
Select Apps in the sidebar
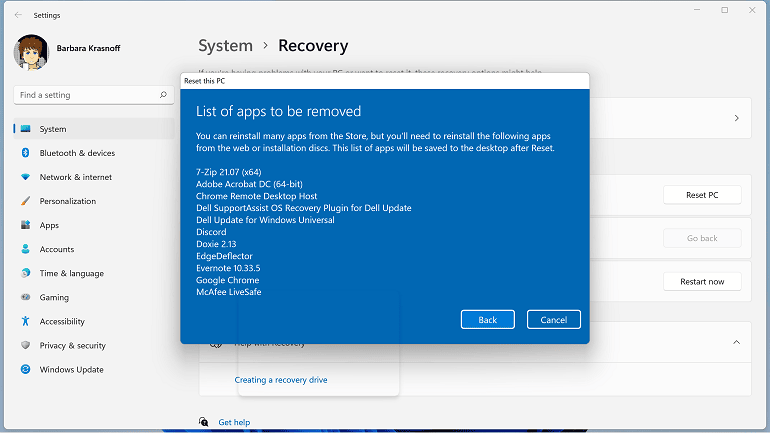(94, 225)
